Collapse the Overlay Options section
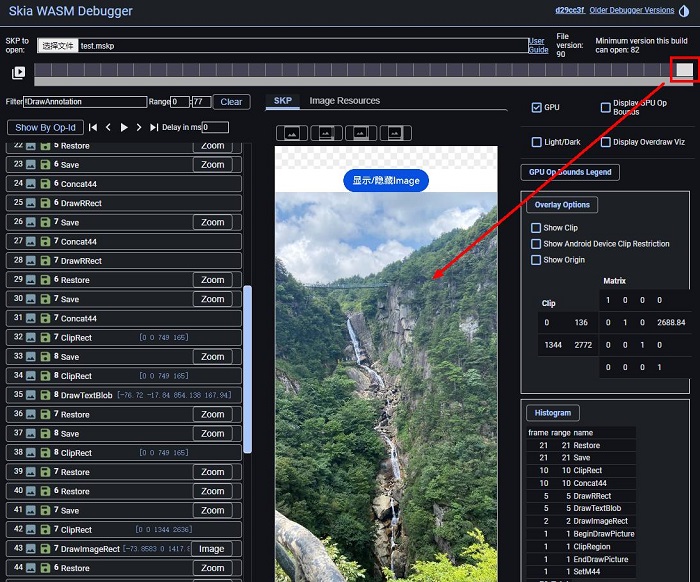Screen dimensions: 700x582 pyautogui.click(x=563, y=205)
